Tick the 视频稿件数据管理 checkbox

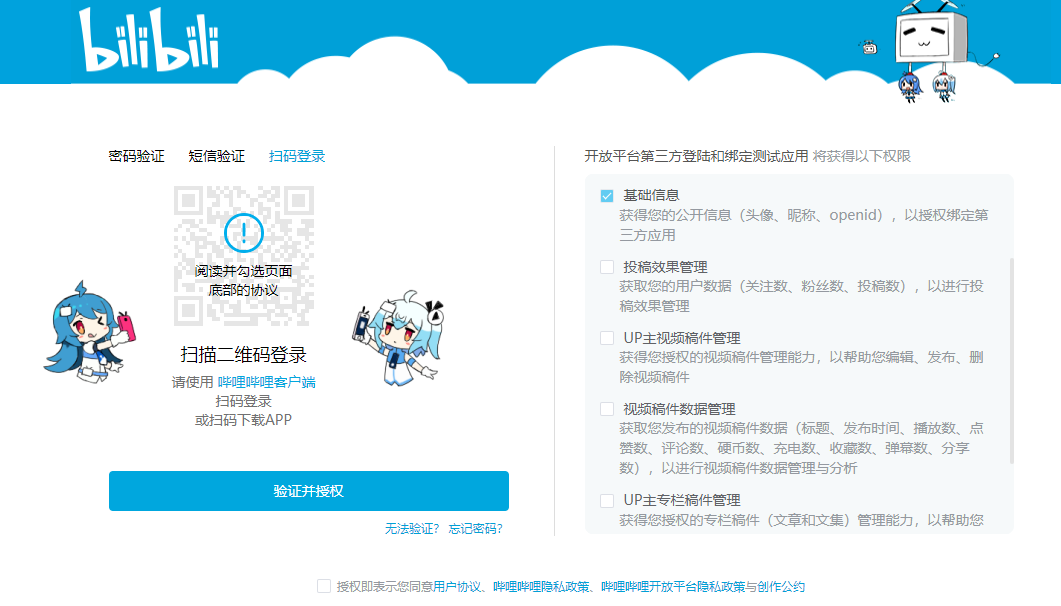(x=607, y=409)
